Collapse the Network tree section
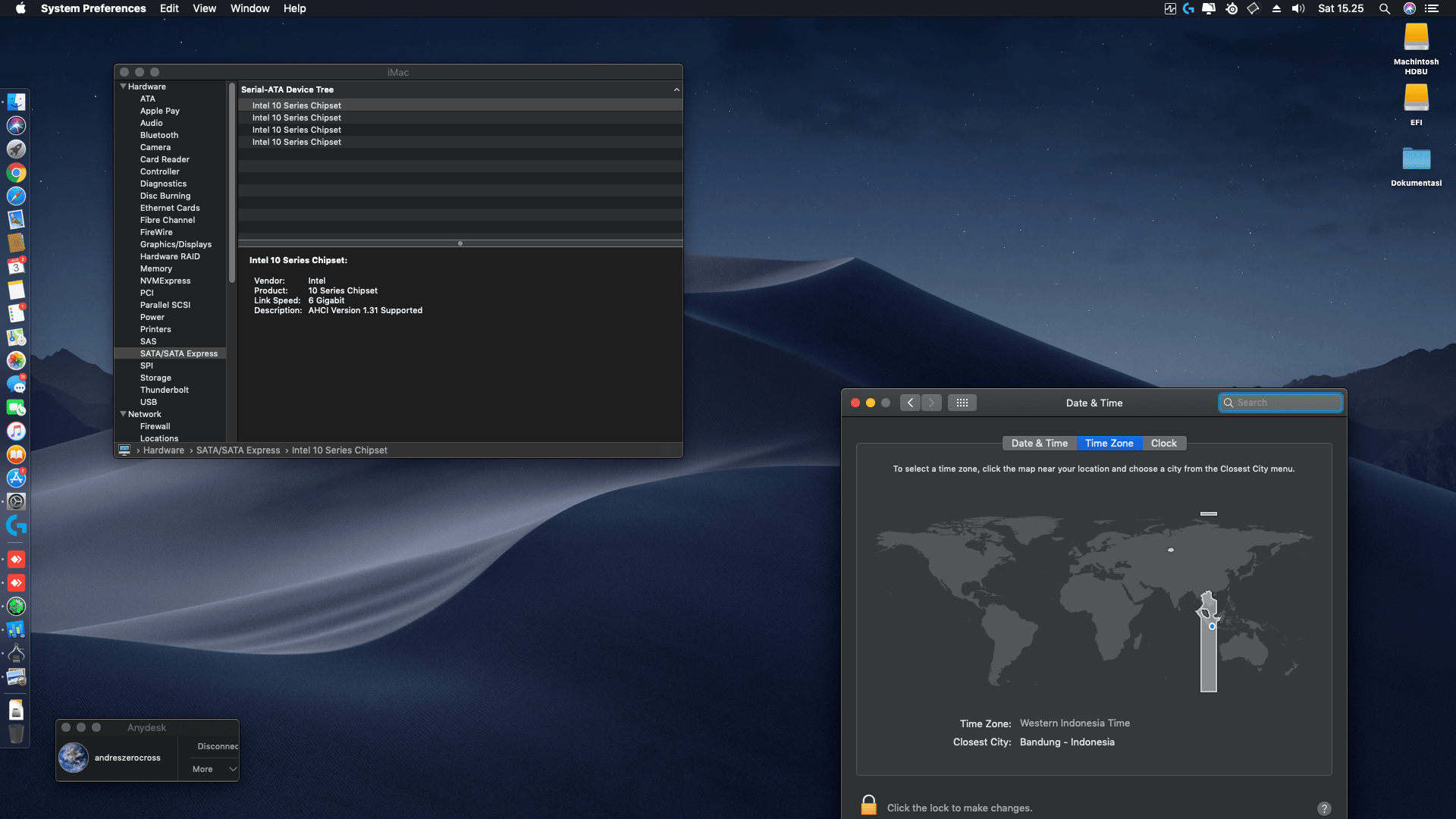 (123, 414)
